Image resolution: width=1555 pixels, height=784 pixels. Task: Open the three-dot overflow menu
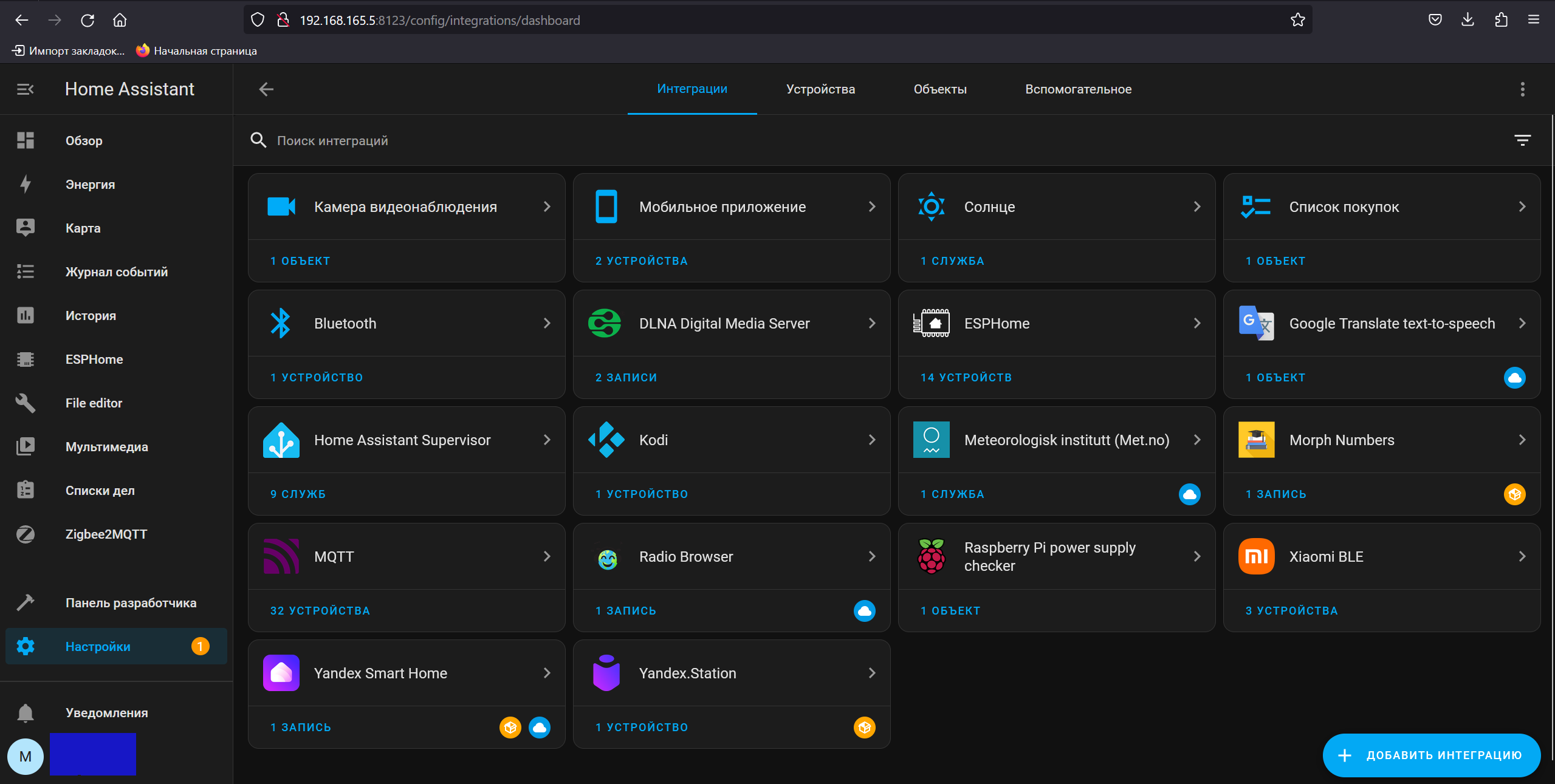(x=1522, y=89)
